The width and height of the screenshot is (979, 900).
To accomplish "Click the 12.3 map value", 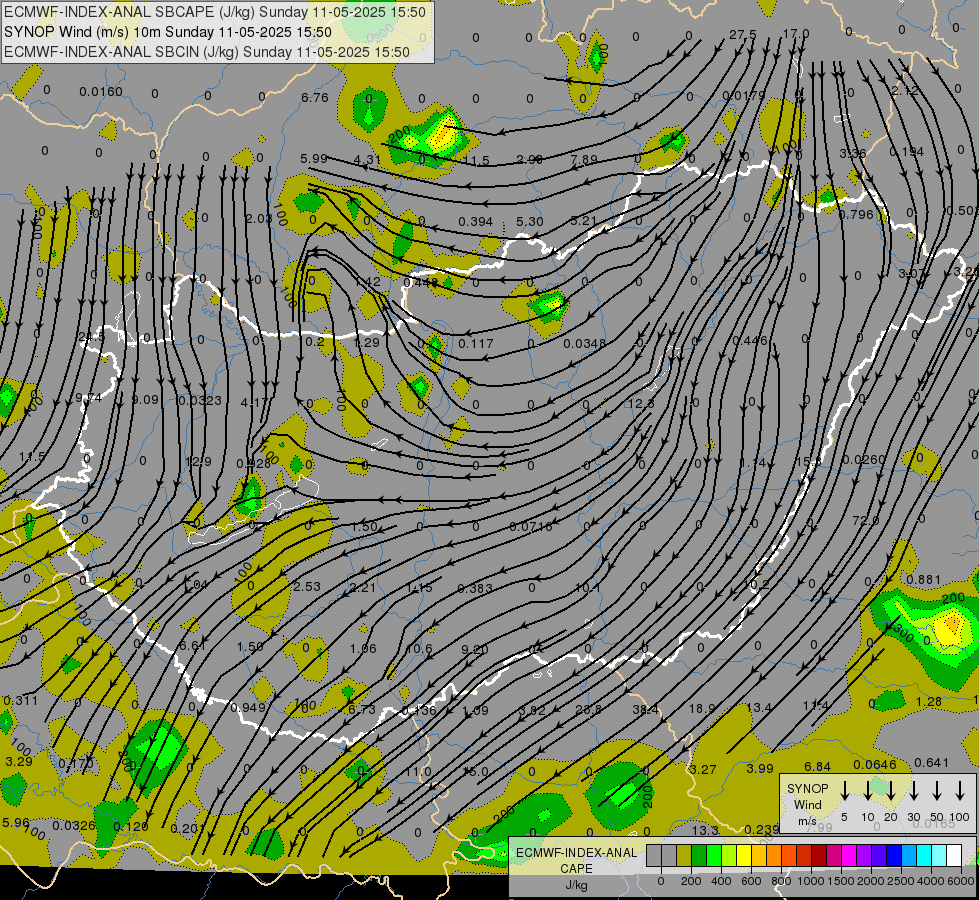I will pyautogui.click(x=641, y=404).
